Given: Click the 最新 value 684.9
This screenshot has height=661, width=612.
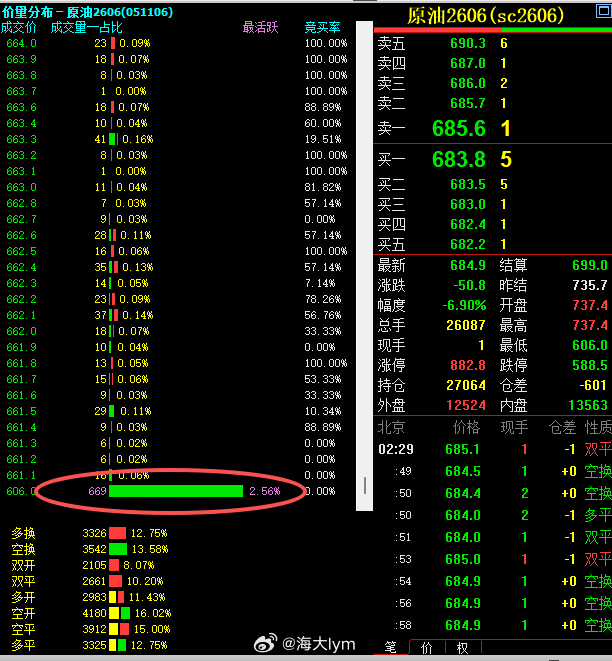Looking at the screenshot, I should coord(468,265).
